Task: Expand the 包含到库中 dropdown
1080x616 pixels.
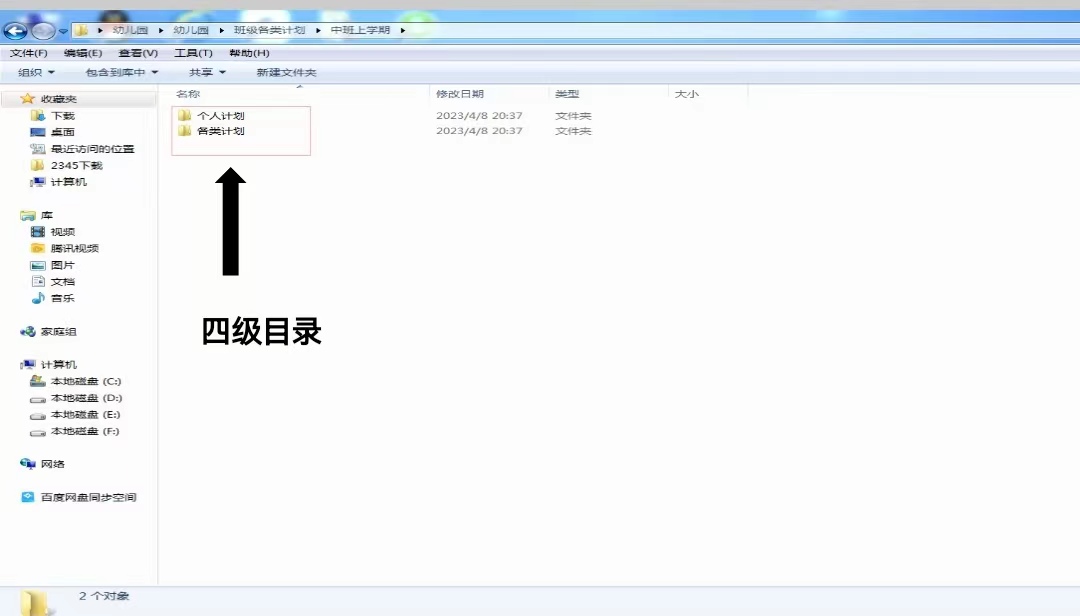Action: click(121, 72)
